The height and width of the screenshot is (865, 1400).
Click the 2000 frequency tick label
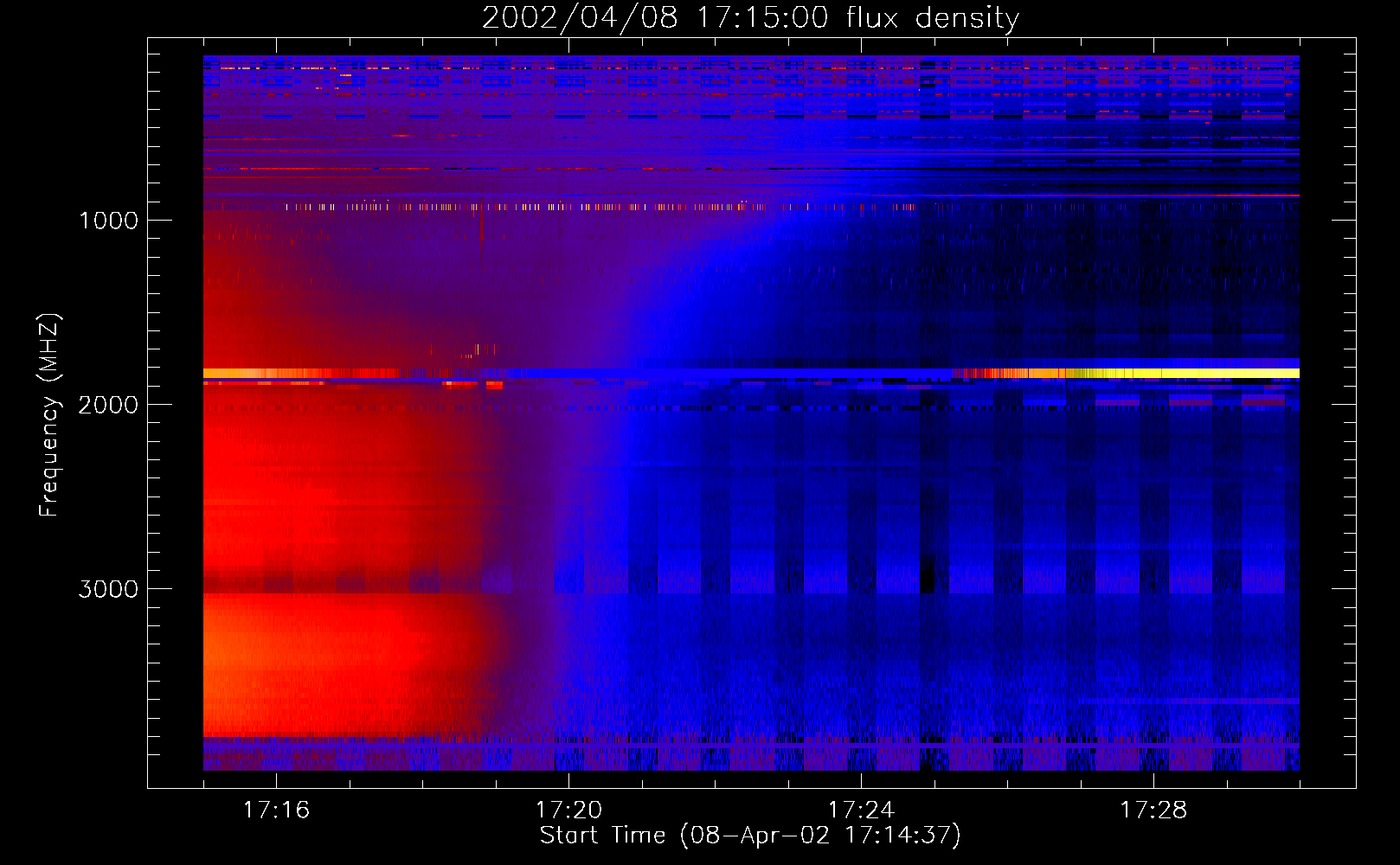tap(109, 405)
